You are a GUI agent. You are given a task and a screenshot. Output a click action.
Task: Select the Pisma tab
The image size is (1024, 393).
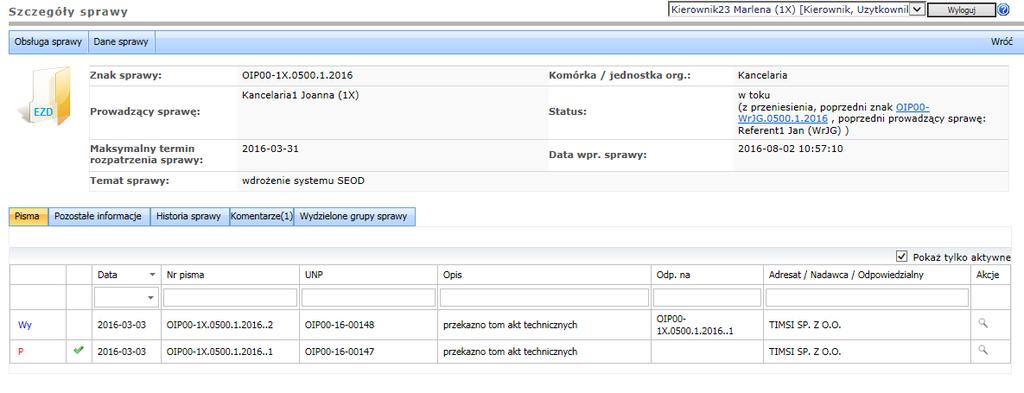point(27,217)
